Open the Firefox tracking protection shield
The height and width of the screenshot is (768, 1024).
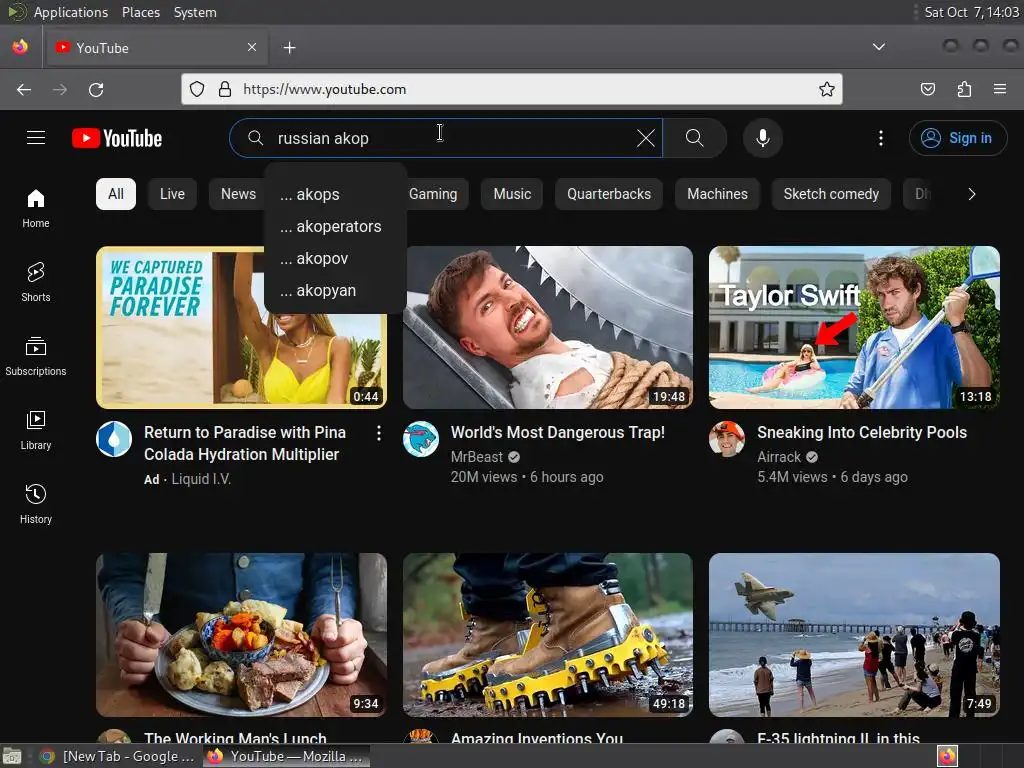pyautogui.click(x=197, y=89)
